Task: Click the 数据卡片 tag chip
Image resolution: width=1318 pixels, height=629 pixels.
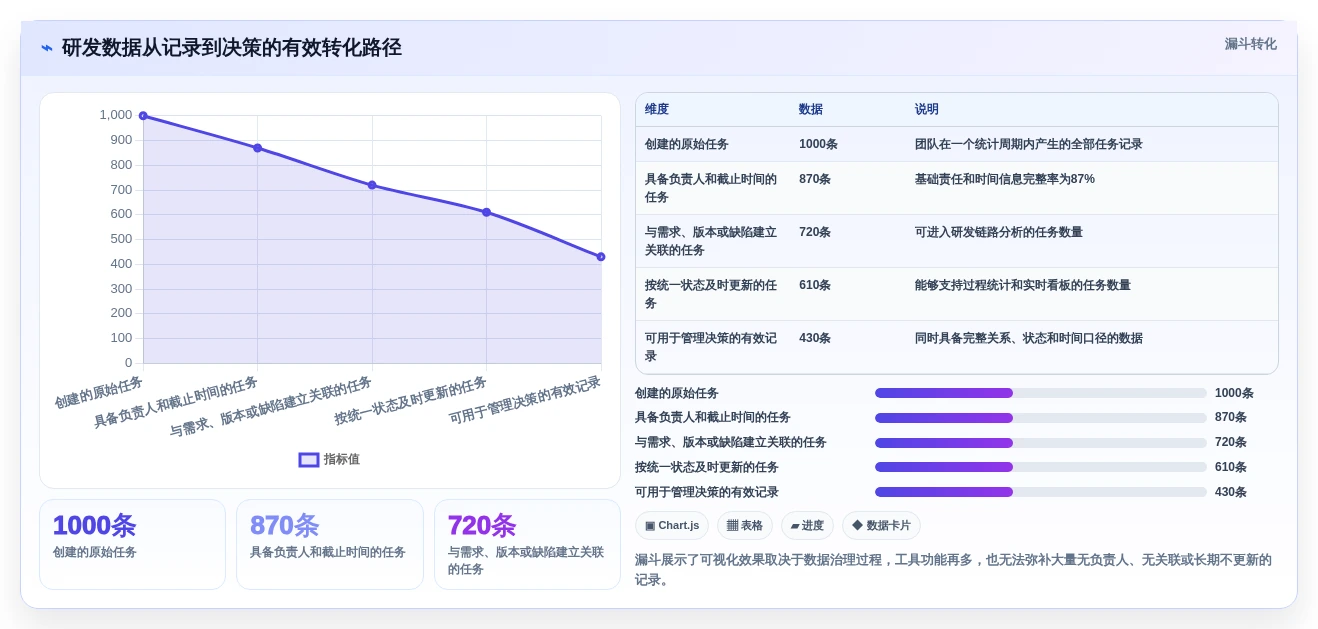Action: (881, 526)
